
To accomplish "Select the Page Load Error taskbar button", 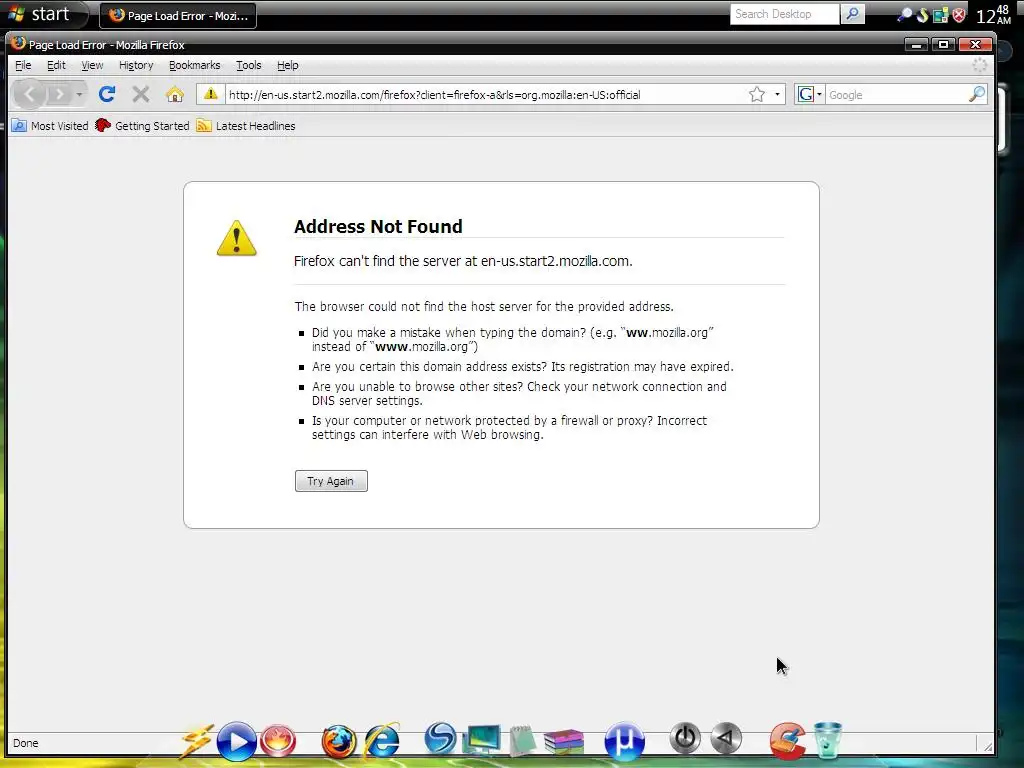I will (x=178, y=16).
